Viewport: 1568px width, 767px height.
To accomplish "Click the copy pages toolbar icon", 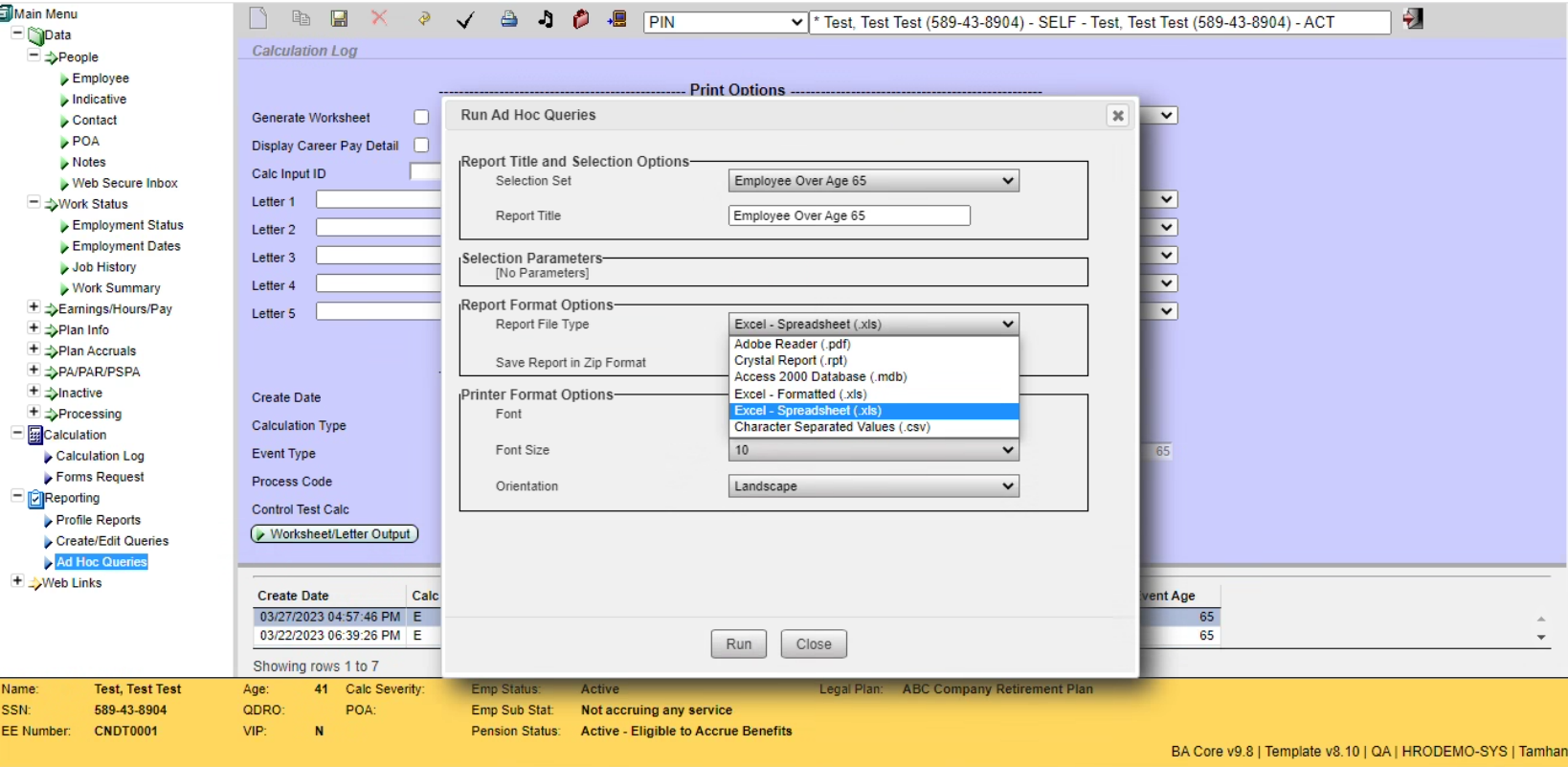I will tap(301, 19).
